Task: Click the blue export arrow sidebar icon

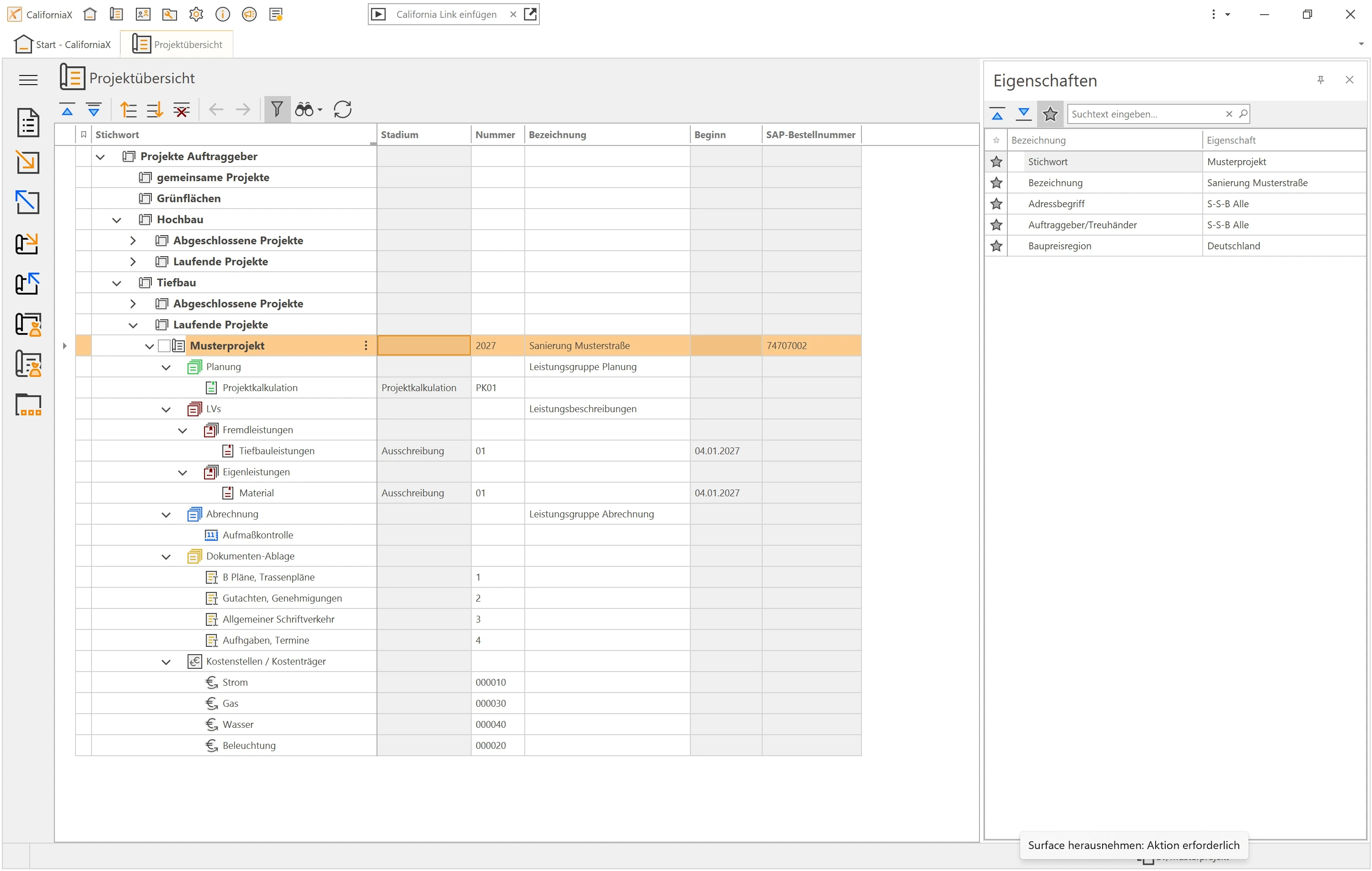Action: click(28, 202)
